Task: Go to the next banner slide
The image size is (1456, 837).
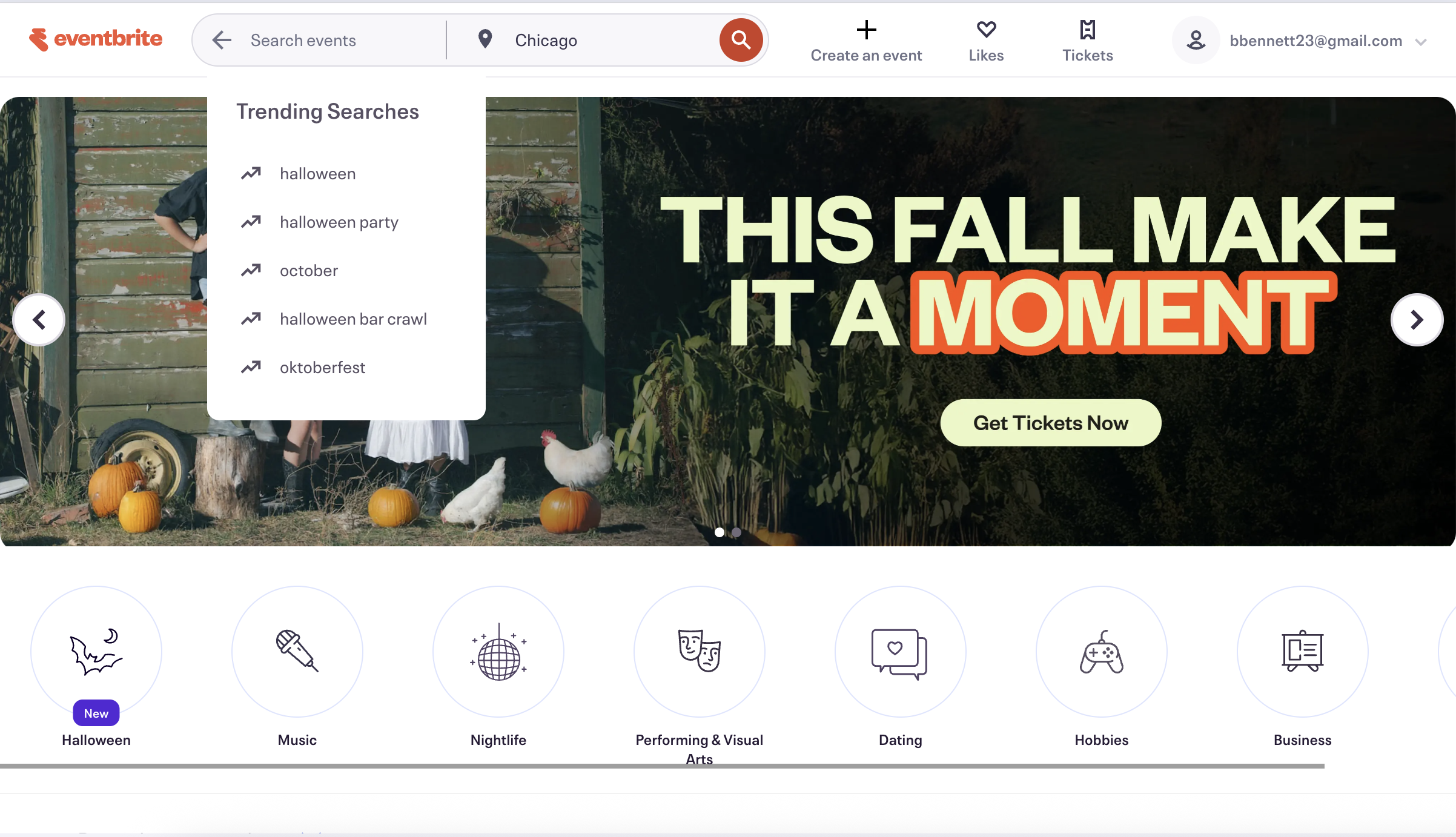Action: 1417,320
